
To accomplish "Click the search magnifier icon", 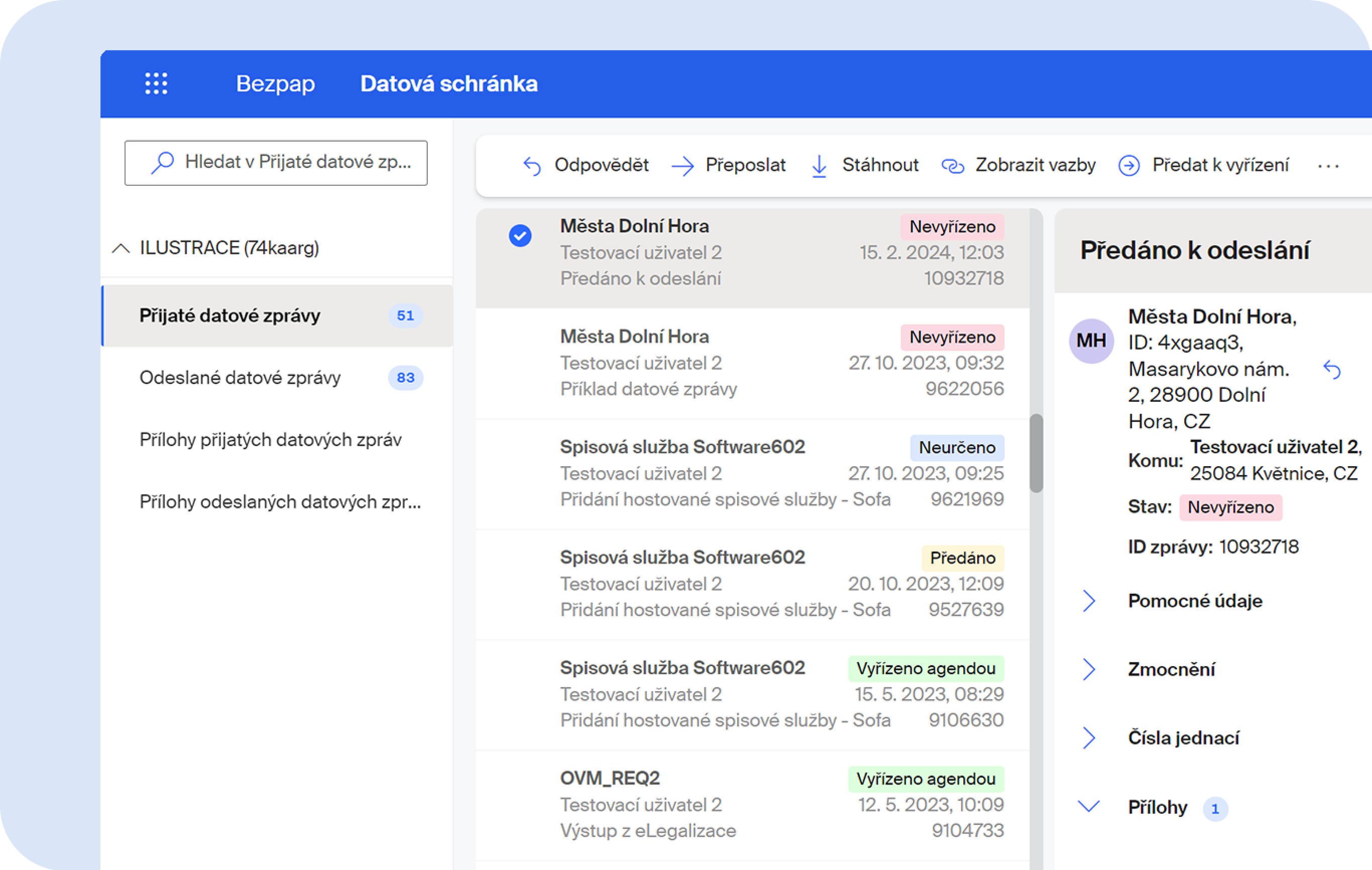I will click(x=162, y=162).
